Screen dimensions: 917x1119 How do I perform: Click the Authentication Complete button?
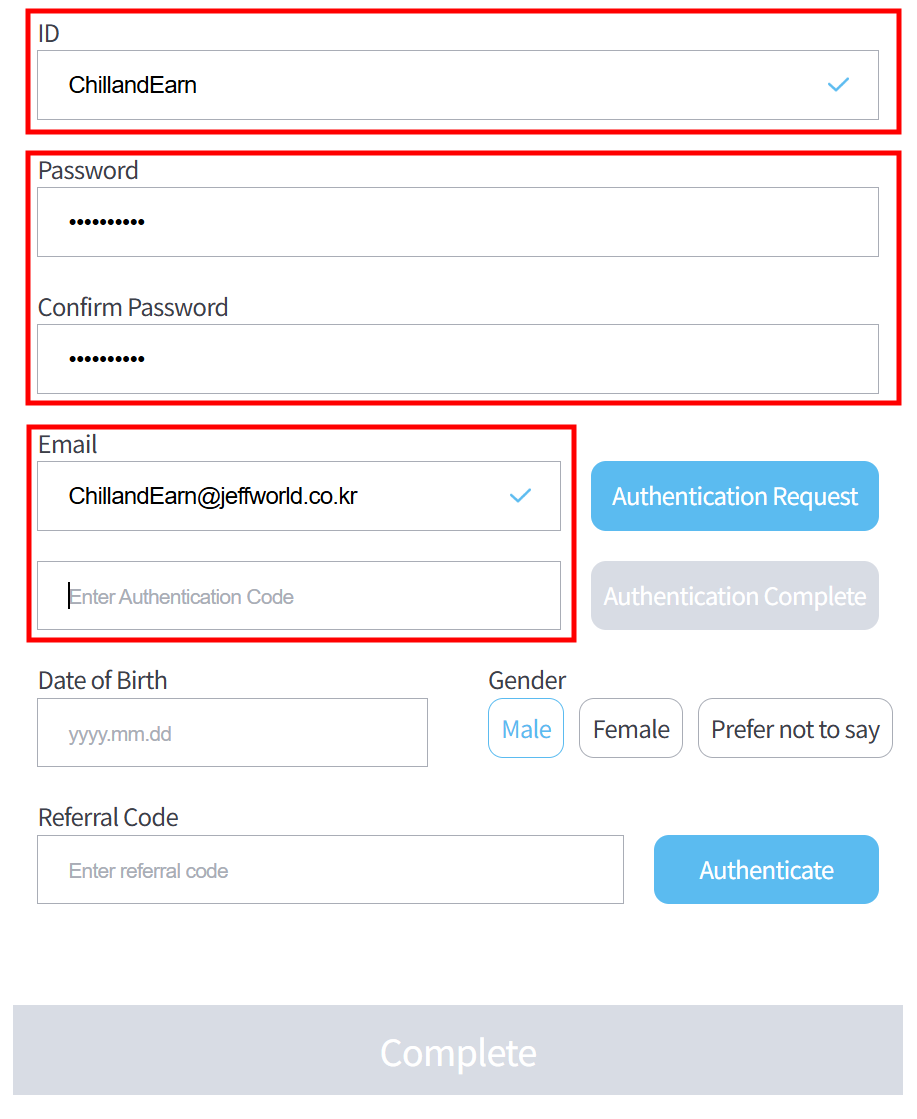coord(735,596)
